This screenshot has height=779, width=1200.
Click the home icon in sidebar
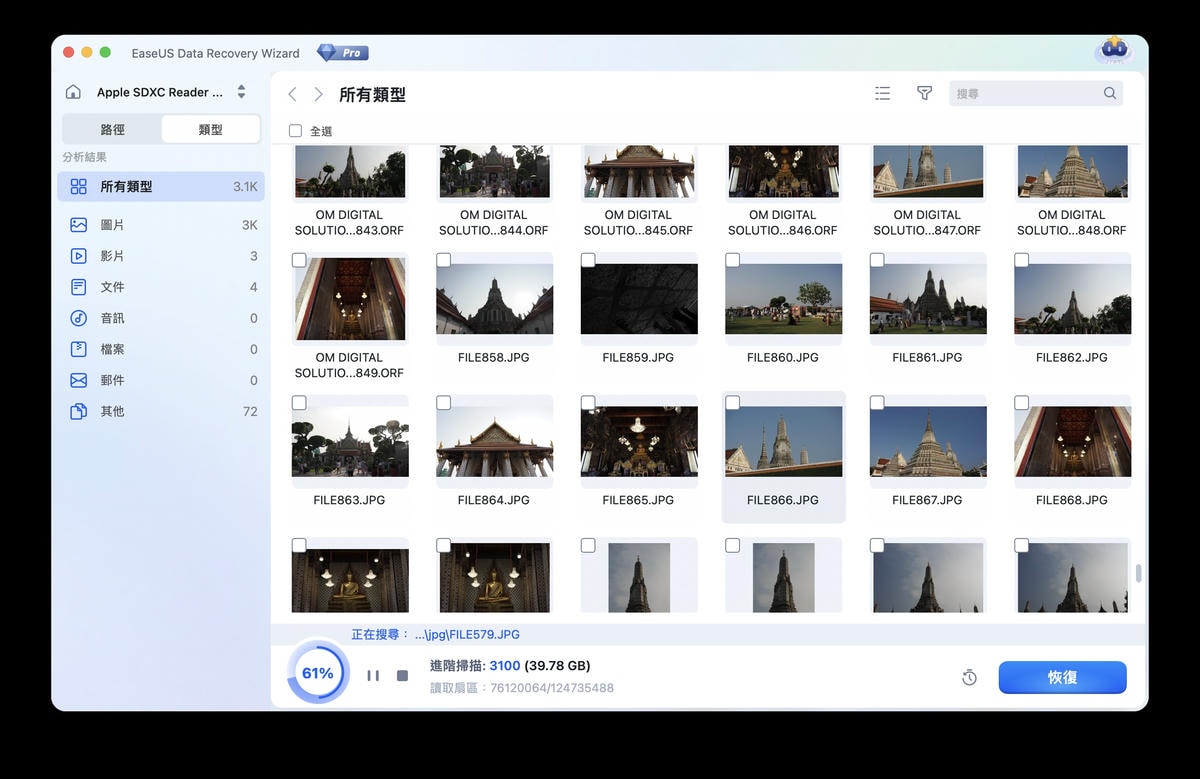click(73, 92)
